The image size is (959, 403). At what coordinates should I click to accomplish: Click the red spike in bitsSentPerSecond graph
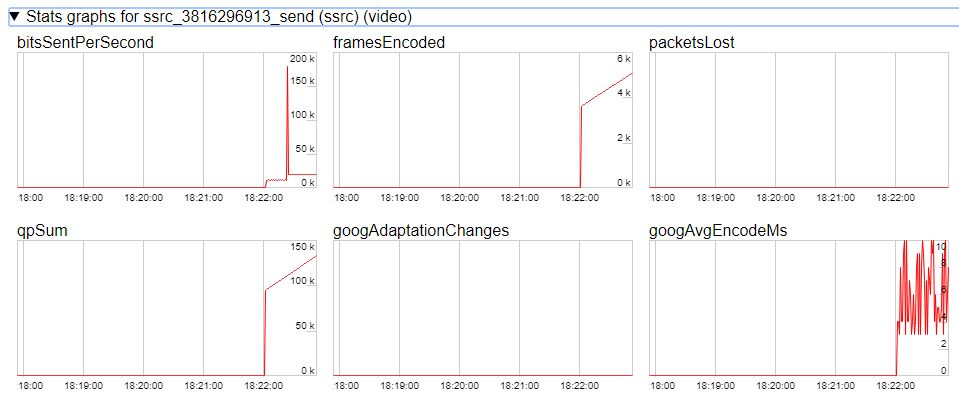pos(286,120)
